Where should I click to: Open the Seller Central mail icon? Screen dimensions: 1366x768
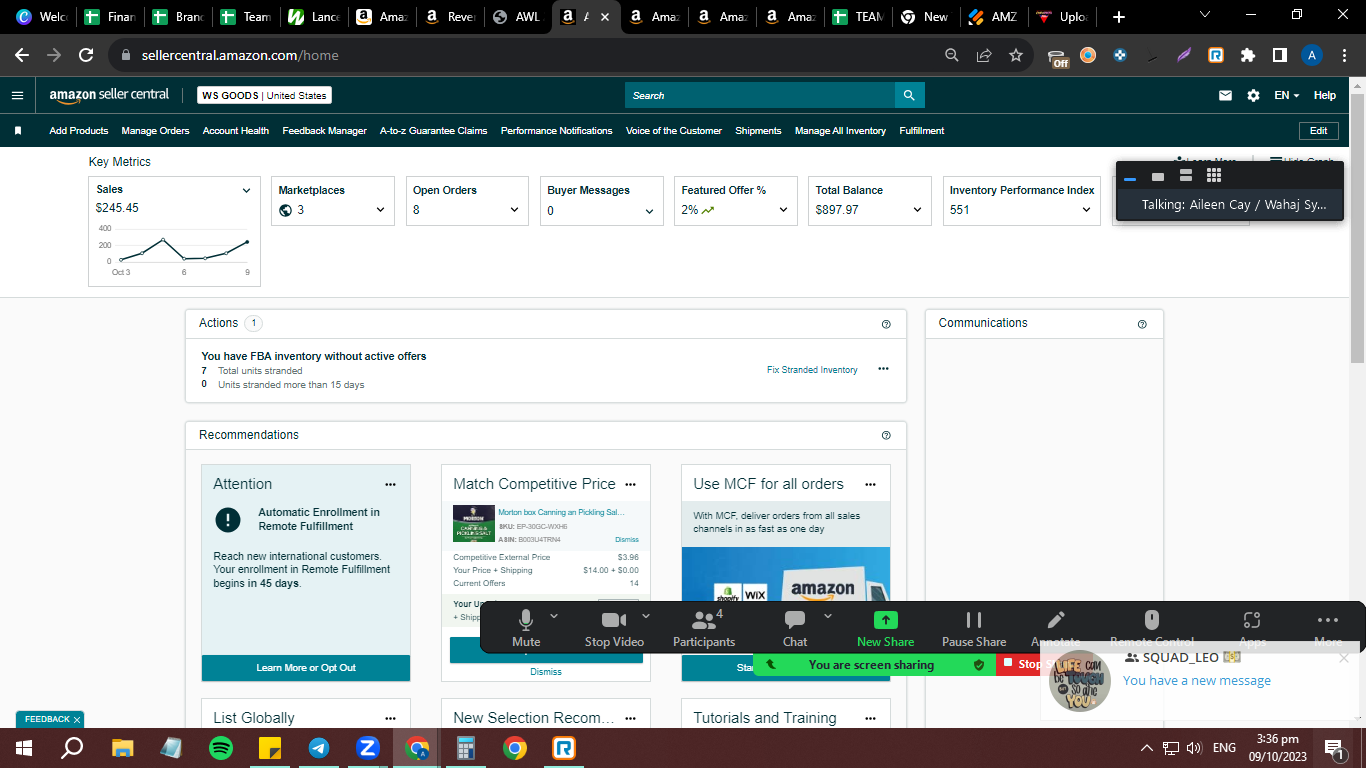click(1225, 95)
